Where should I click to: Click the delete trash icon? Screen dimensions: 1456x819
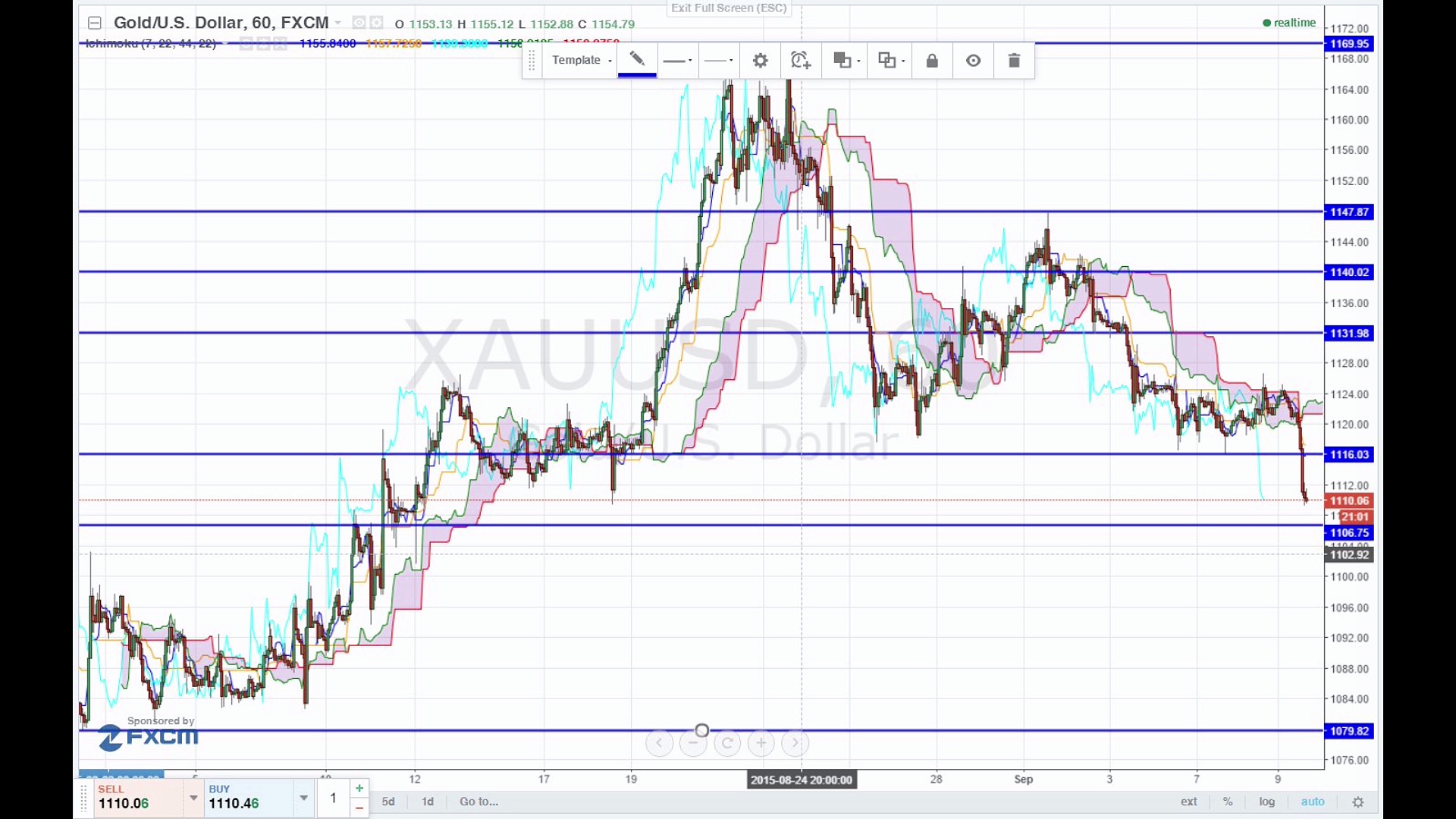tap(1014, 61)
